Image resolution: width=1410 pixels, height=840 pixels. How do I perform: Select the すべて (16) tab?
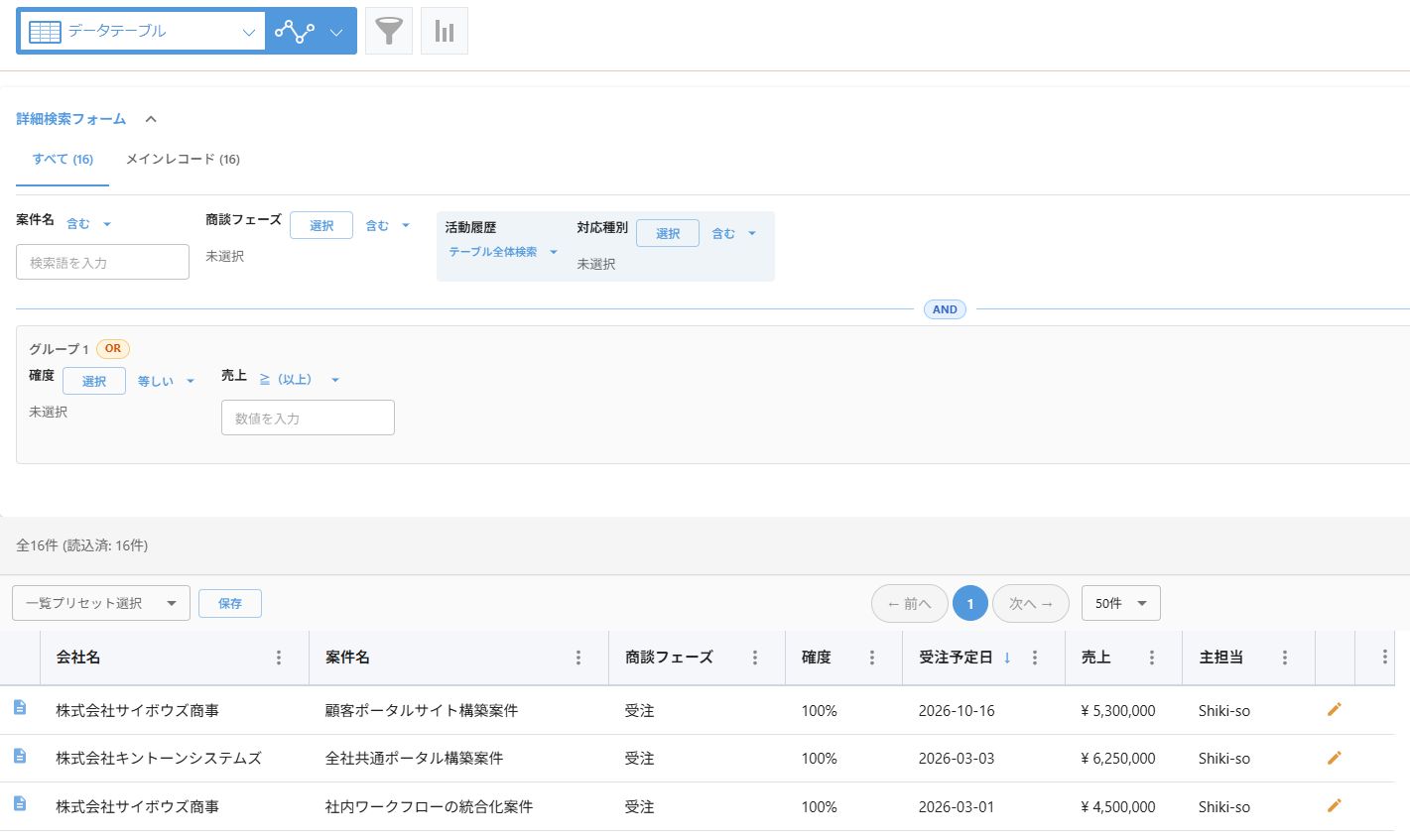[63, 160]
